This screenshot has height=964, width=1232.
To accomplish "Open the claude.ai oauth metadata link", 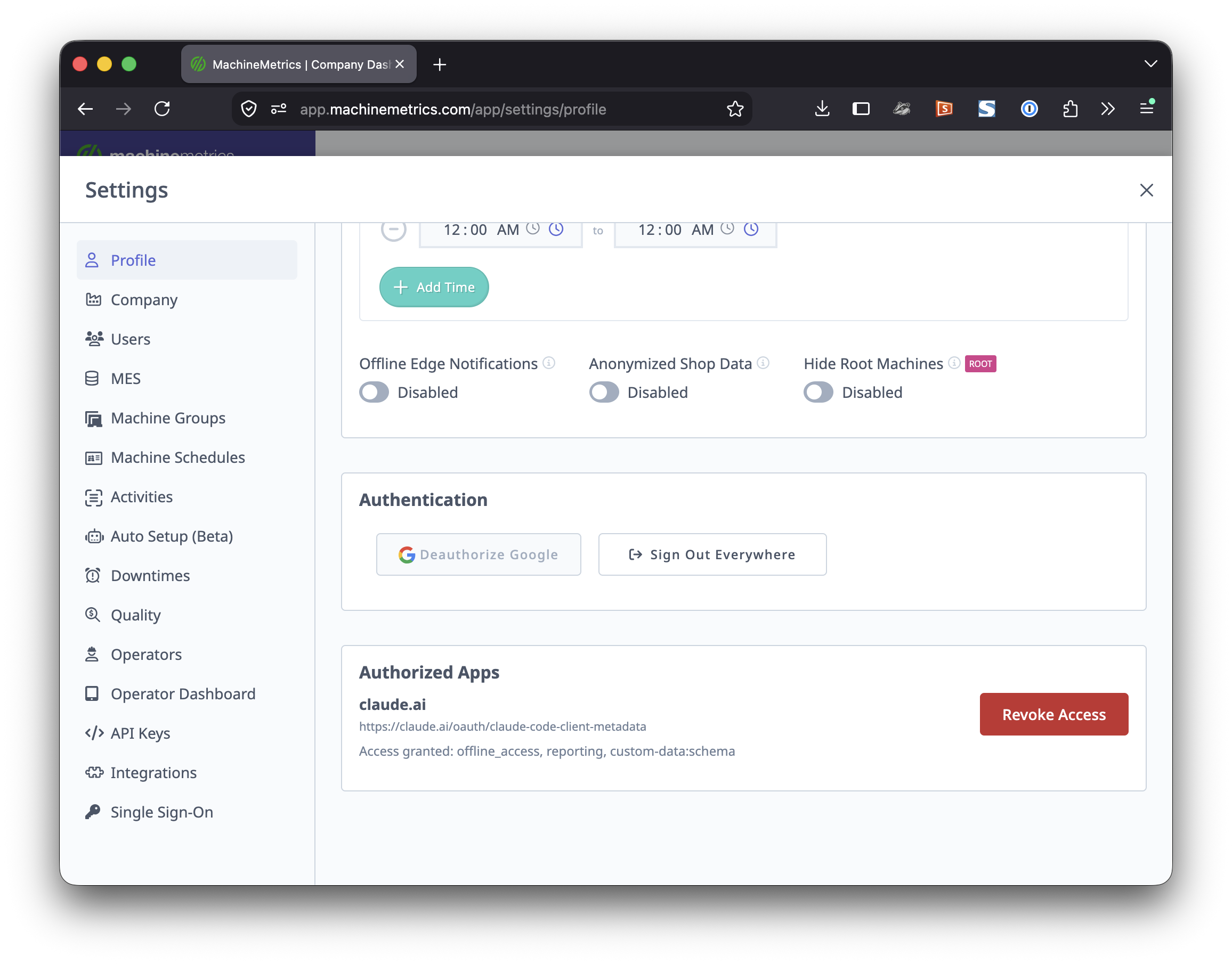I will click(502, 726).
